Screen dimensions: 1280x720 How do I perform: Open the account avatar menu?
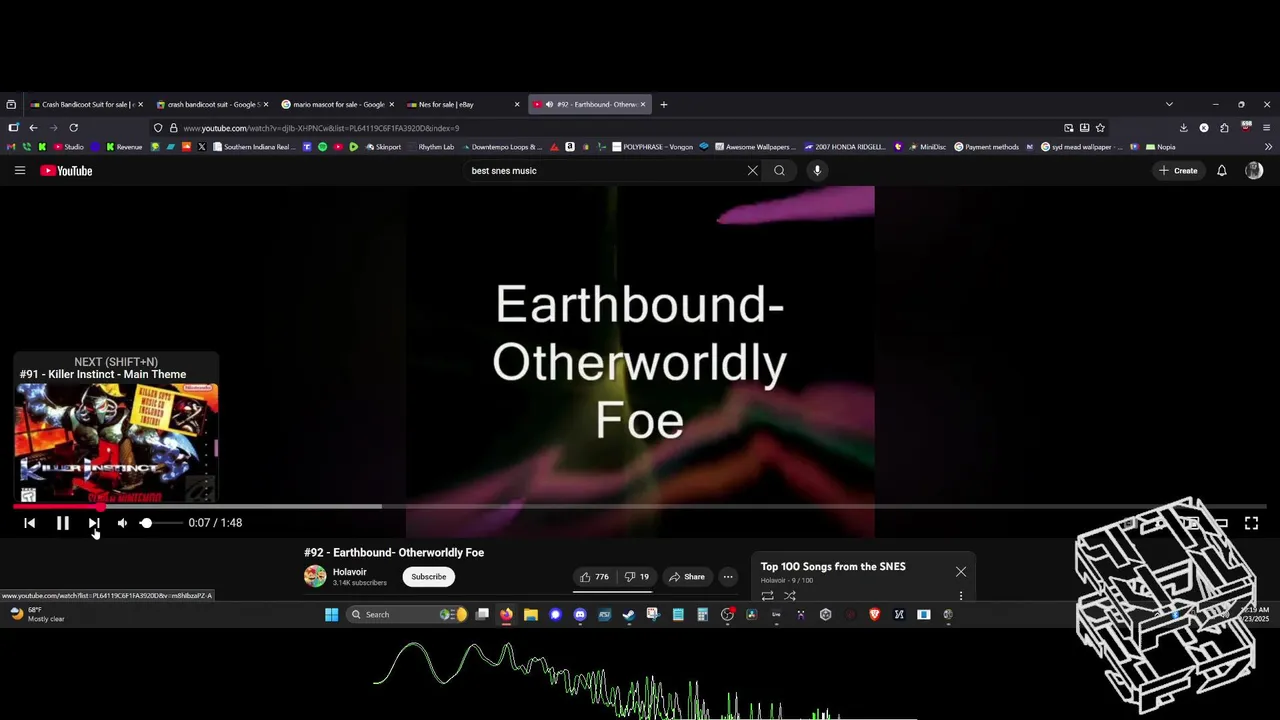[1254, 171]
